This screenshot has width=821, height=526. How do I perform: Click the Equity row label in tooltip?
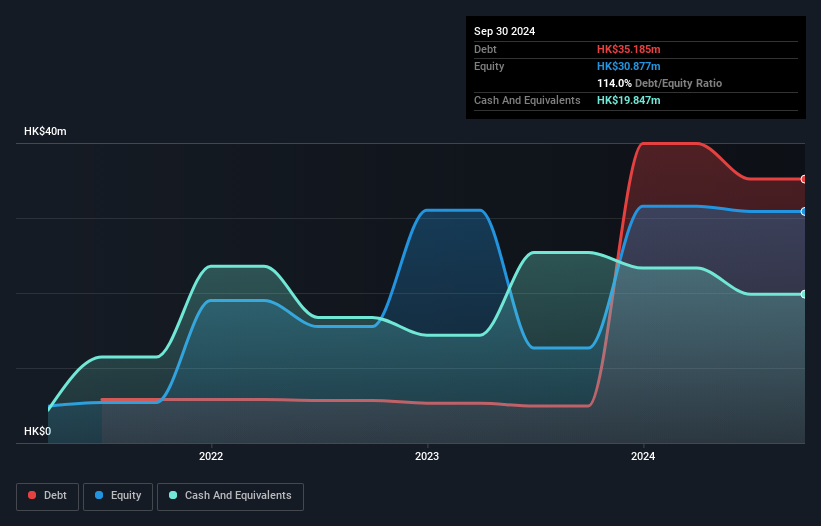point(489,66)
